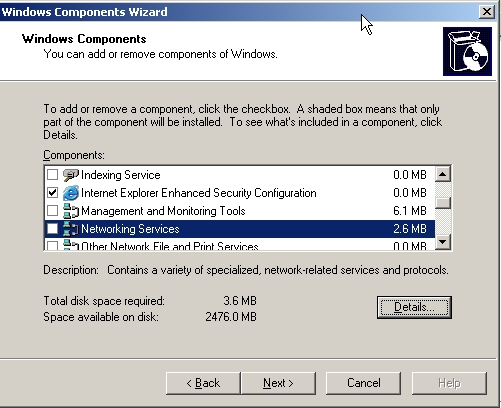Click the Networking Services icon

(71, 229)
